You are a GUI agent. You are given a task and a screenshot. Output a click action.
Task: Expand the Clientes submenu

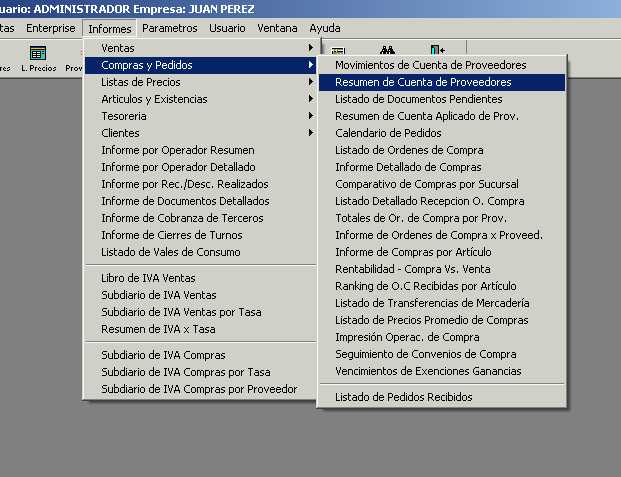click(x=200, y=133)
